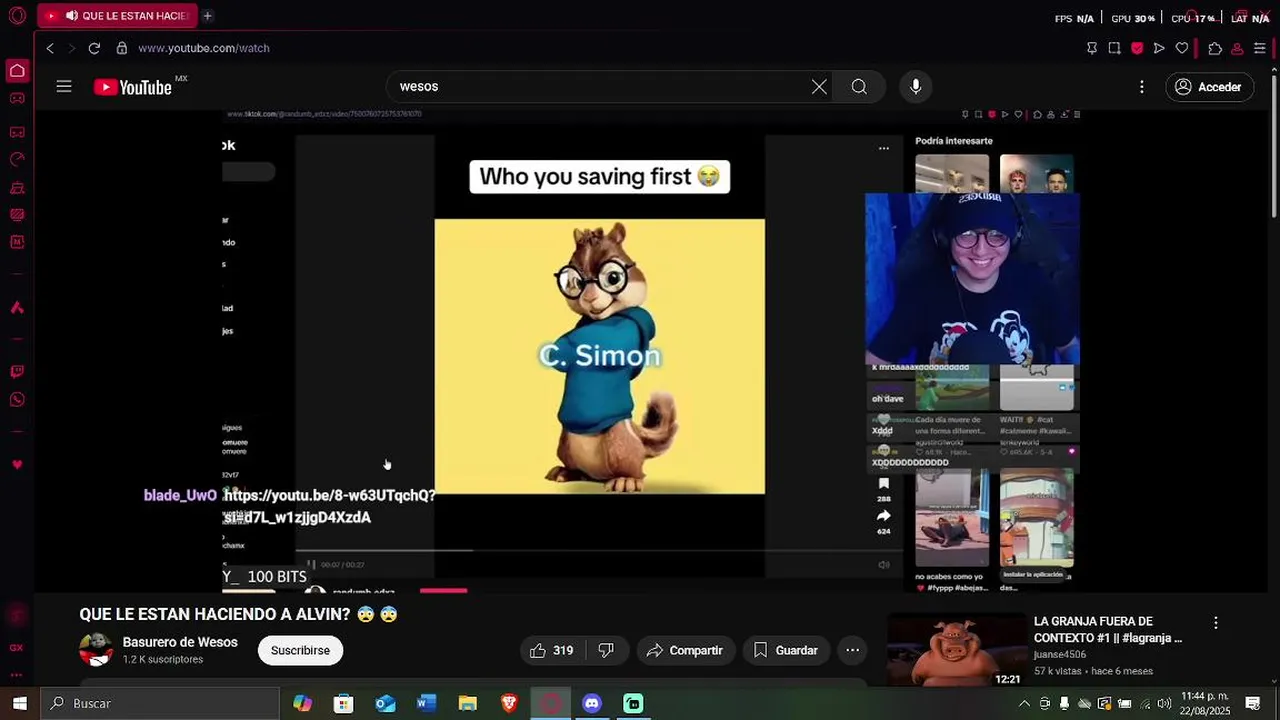Open the Basurero de Wesos avatar
The height and width of the screenshot is (720, 1280).
(96, 650)
